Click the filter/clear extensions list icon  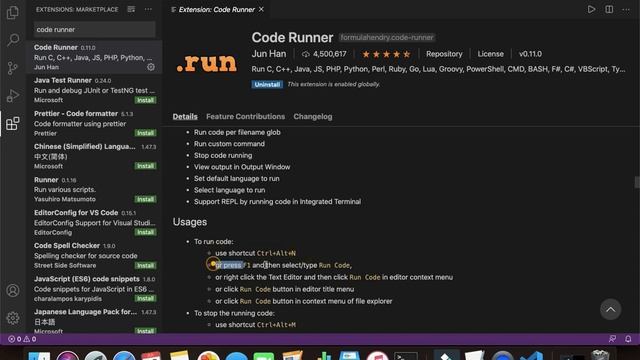pos(131,9)
